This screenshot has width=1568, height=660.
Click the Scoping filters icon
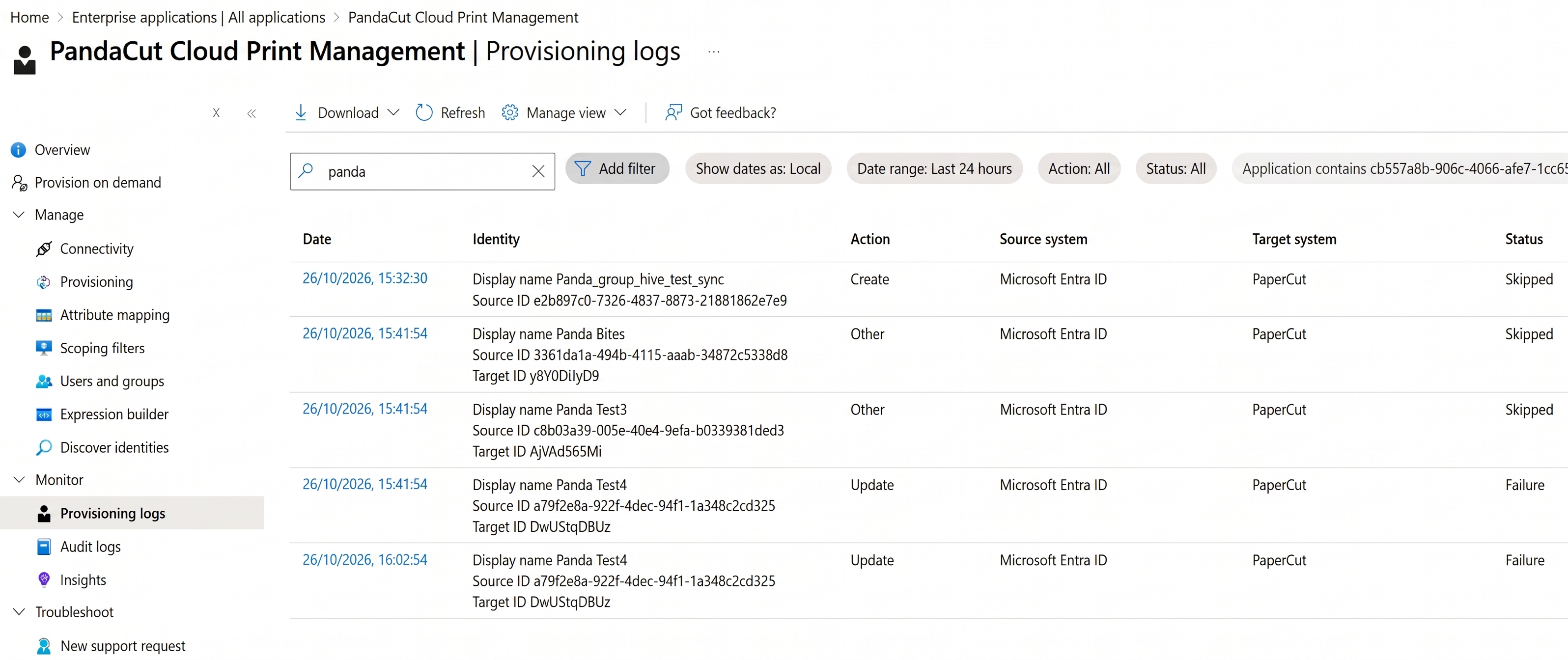click(44, 348)
